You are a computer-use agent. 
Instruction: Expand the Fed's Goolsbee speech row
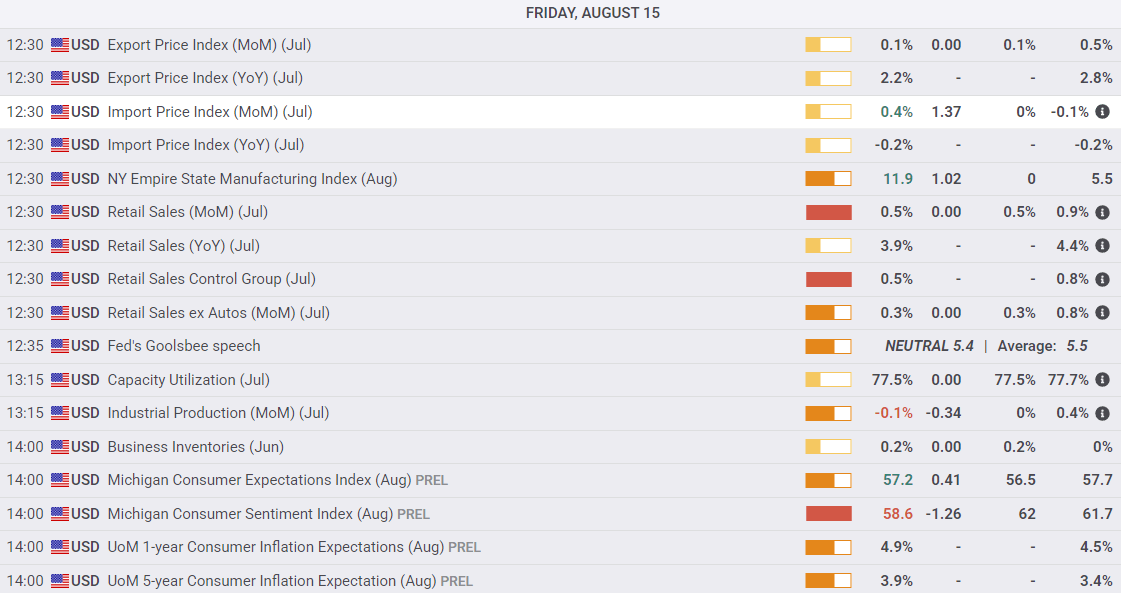pos(560,346)
